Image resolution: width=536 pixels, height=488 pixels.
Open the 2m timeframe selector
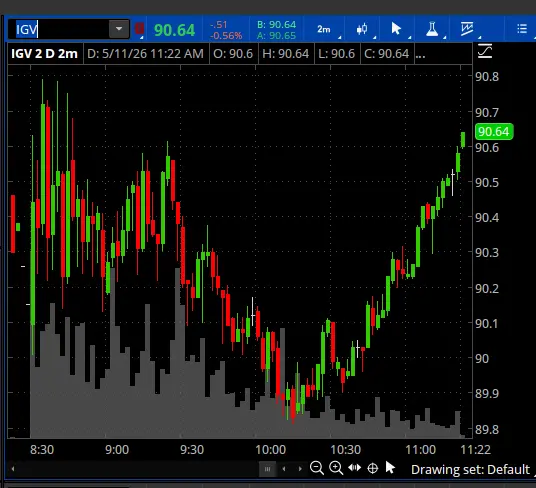coord(324,29)
